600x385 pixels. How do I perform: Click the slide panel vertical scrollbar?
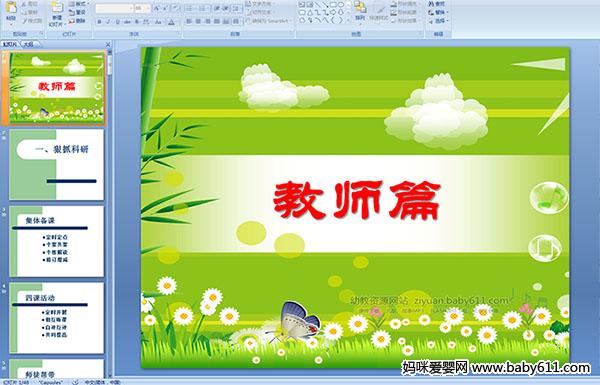point(110,214)
